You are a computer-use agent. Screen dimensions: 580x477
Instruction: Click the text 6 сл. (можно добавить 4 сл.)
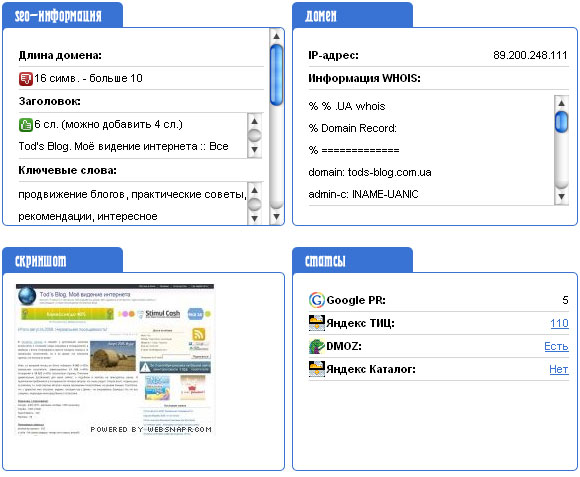108,124
